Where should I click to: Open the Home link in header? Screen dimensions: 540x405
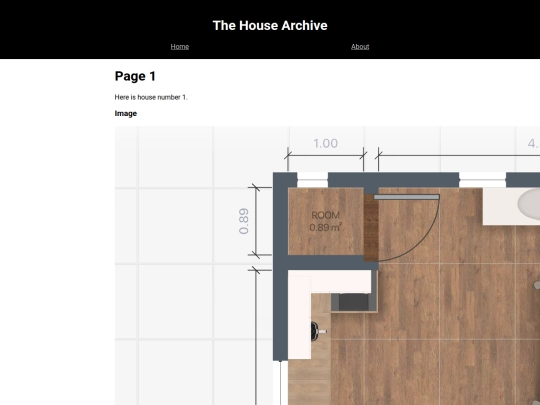(x=180, y=46)
